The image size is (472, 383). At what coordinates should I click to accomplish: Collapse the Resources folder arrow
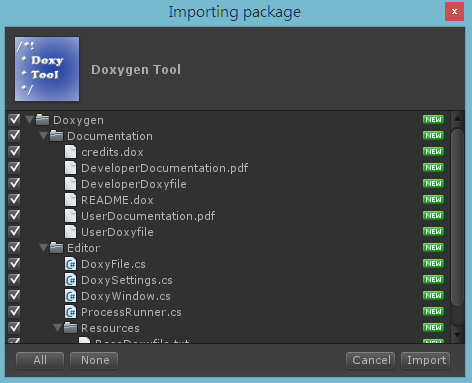click(x=57, y=328)
